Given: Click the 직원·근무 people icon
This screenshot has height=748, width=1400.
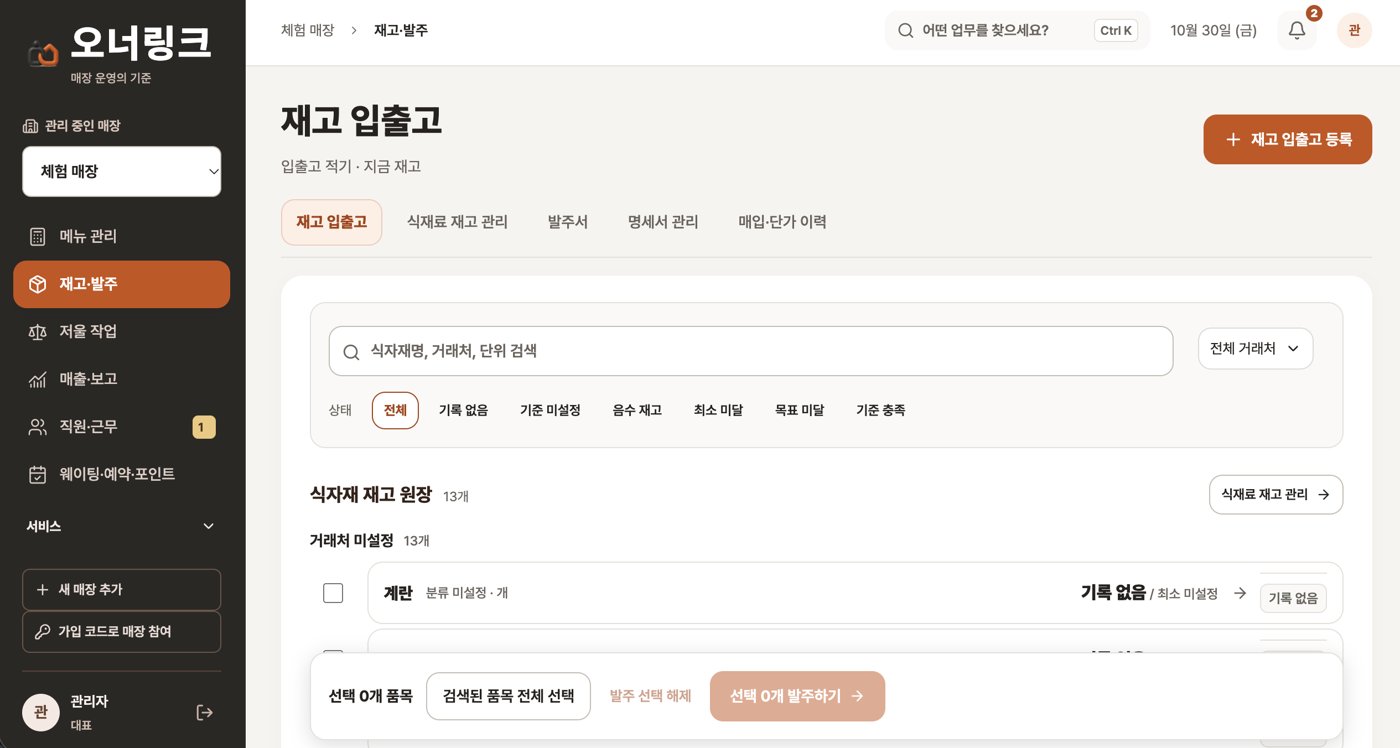Looking at the screenshot, I should [38, 427].
